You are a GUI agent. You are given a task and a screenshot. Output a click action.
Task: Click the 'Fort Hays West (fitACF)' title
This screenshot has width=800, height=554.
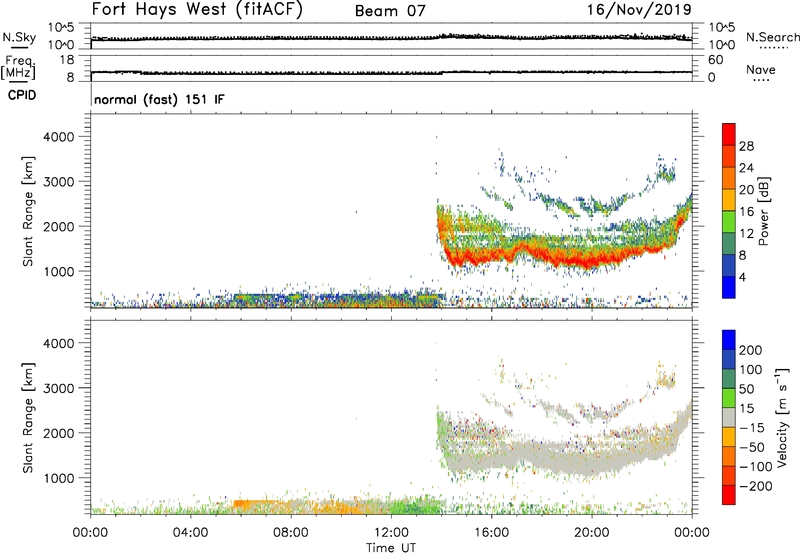[x=197, y=10]
